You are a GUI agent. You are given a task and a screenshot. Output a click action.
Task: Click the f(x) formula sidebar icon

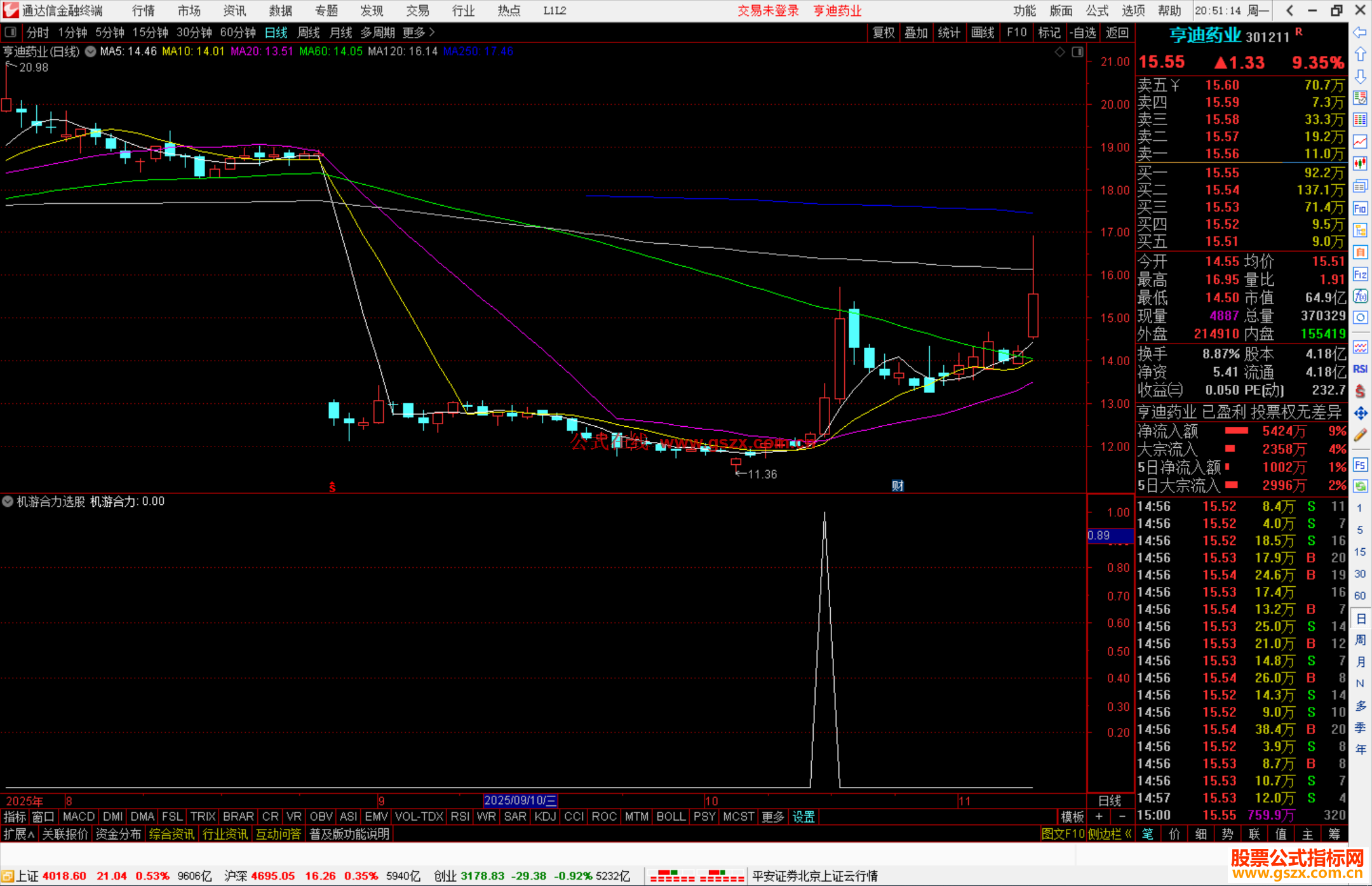[x=1360, y=297]
